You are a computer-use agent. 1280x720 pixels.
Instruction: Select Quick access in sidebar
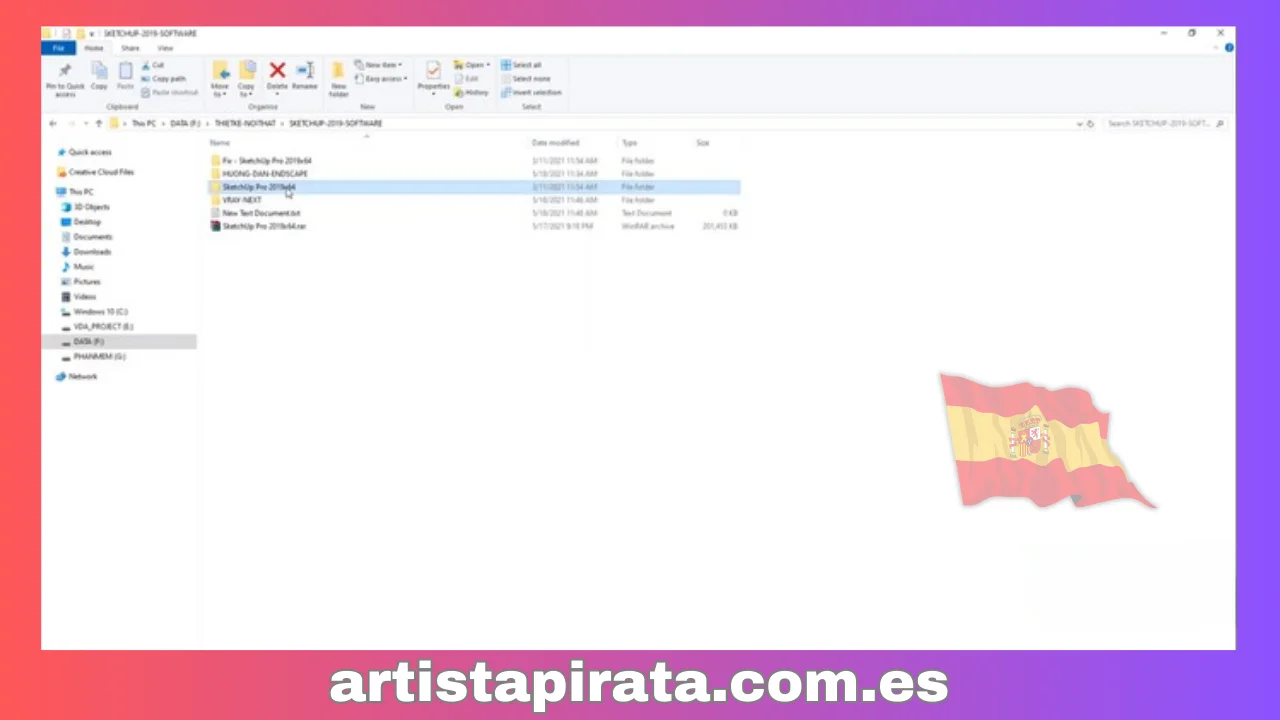84,152
